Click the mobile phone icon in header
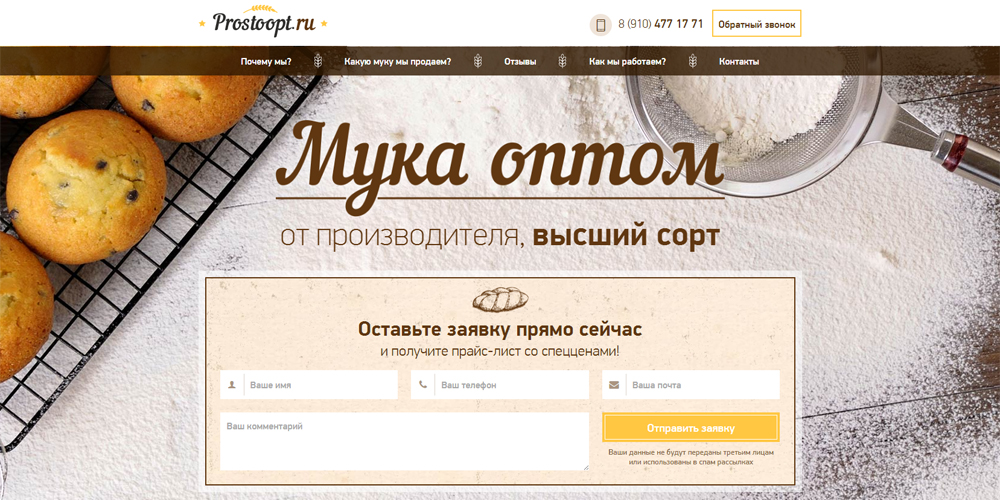Image resolution: width=1000 pixels, height=500 pixels. (x=601, y=25)
